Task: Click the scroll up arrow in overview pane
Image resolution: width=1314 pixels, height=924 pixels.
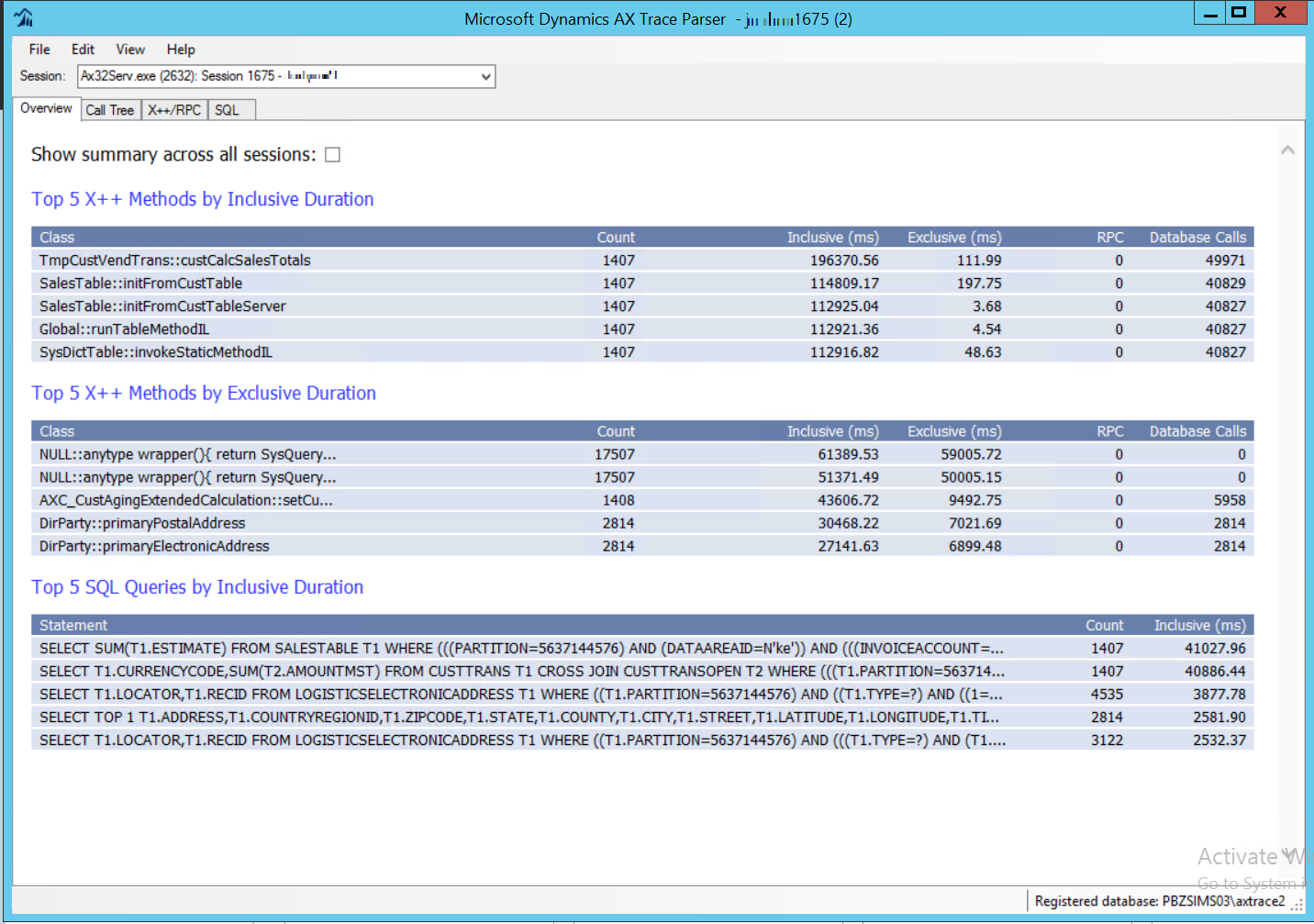Action: coord(1287,150)
